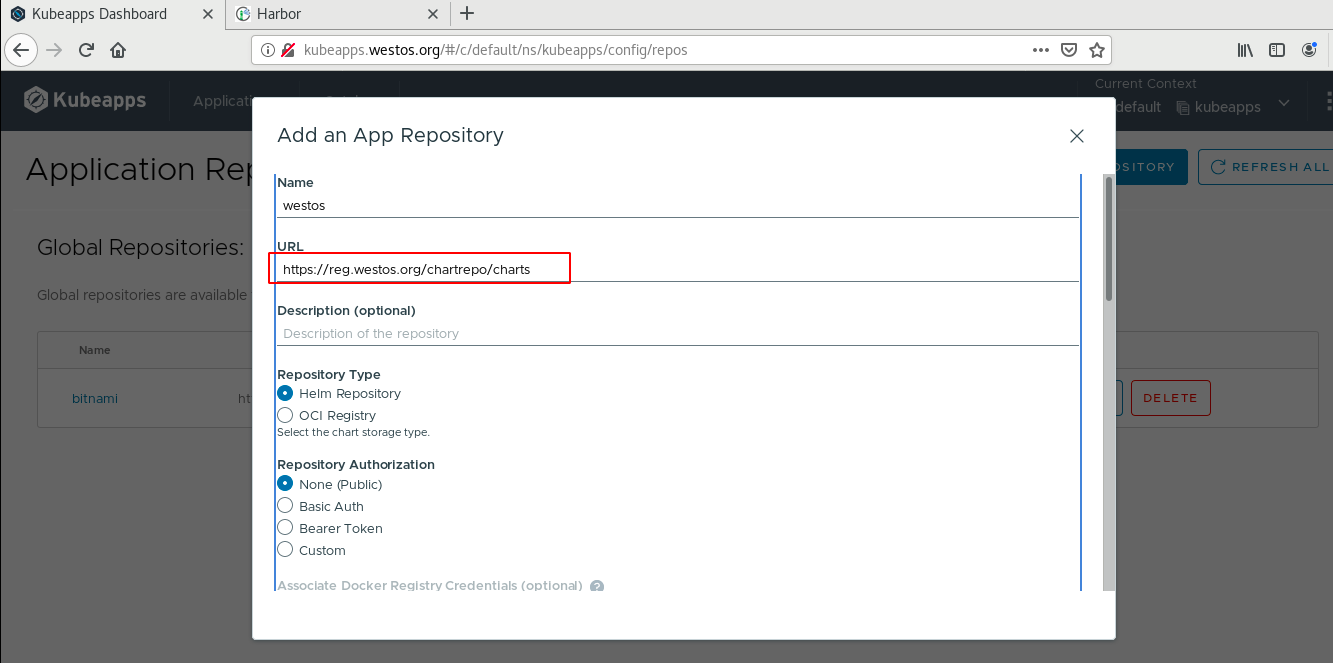Click the repository URL input field
Image resolution: width=1333 pixels, height=663 pixels.
pyautogui.click(x=678, y=269)
